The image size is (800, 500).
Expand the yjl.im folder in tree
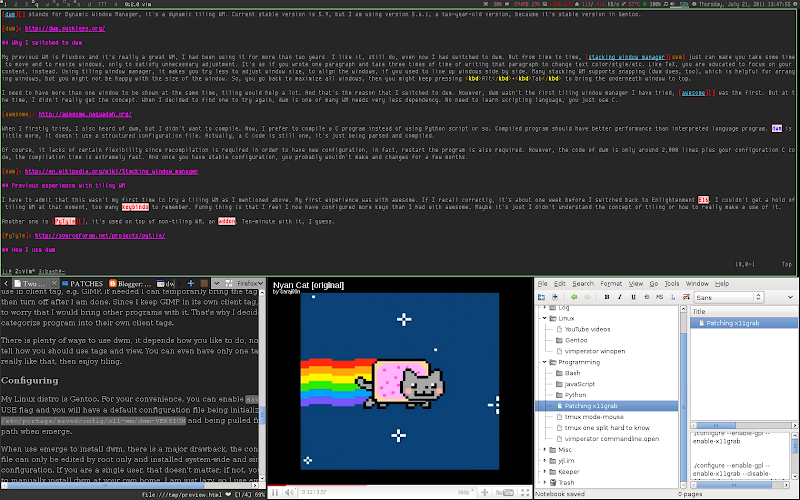(544, 461)
